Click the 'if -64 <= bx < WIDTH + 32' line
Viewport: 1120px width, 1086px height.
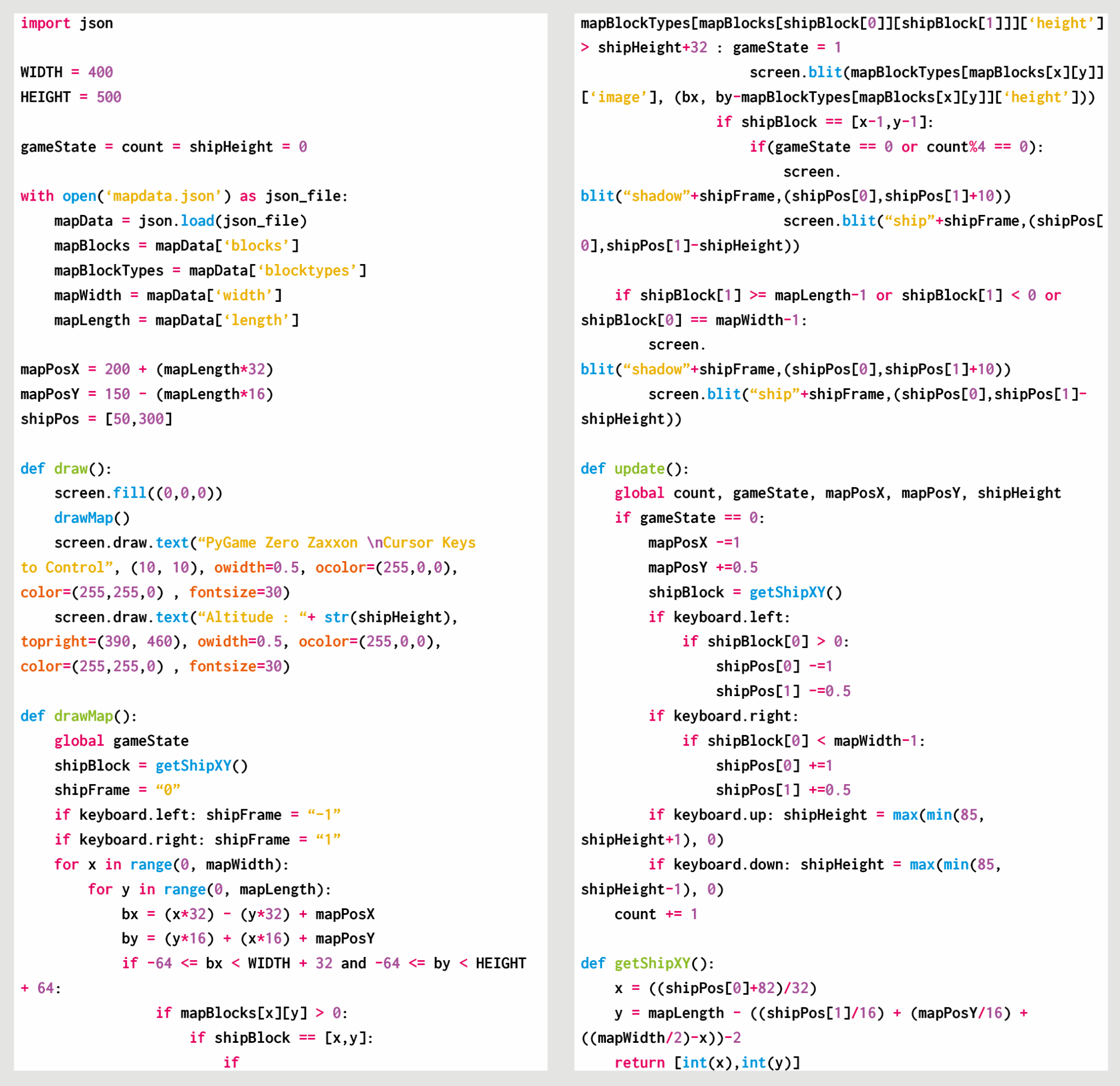[x=324, y=964]
